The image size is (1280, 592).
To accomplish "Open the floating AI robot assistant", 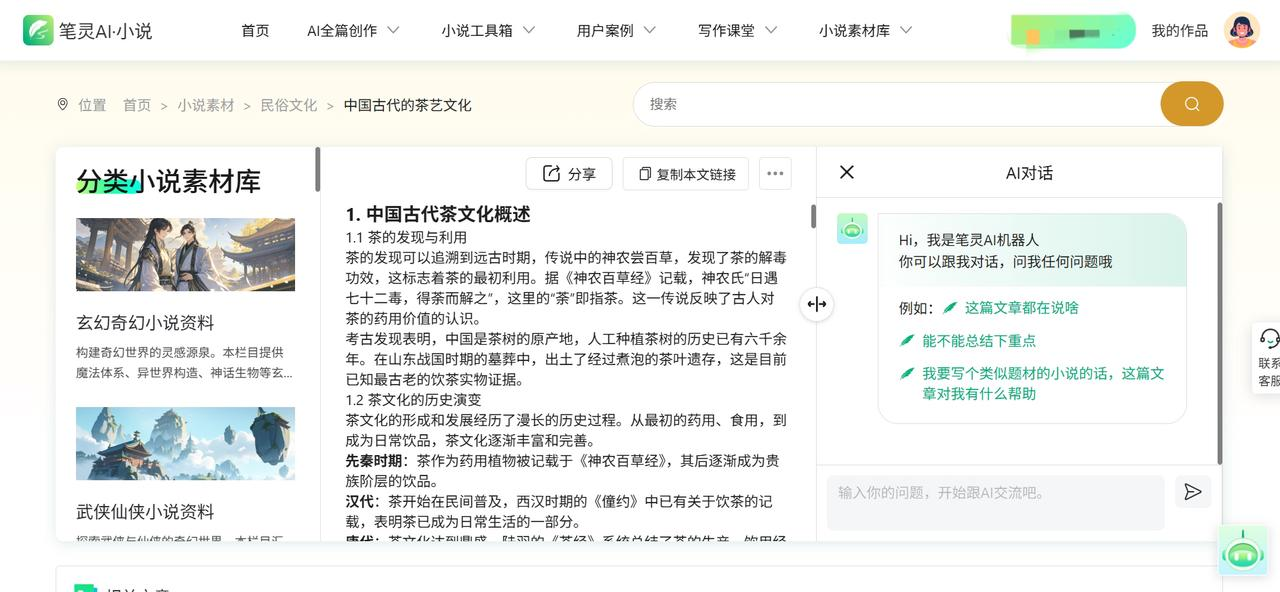I will pos(1243,551).
